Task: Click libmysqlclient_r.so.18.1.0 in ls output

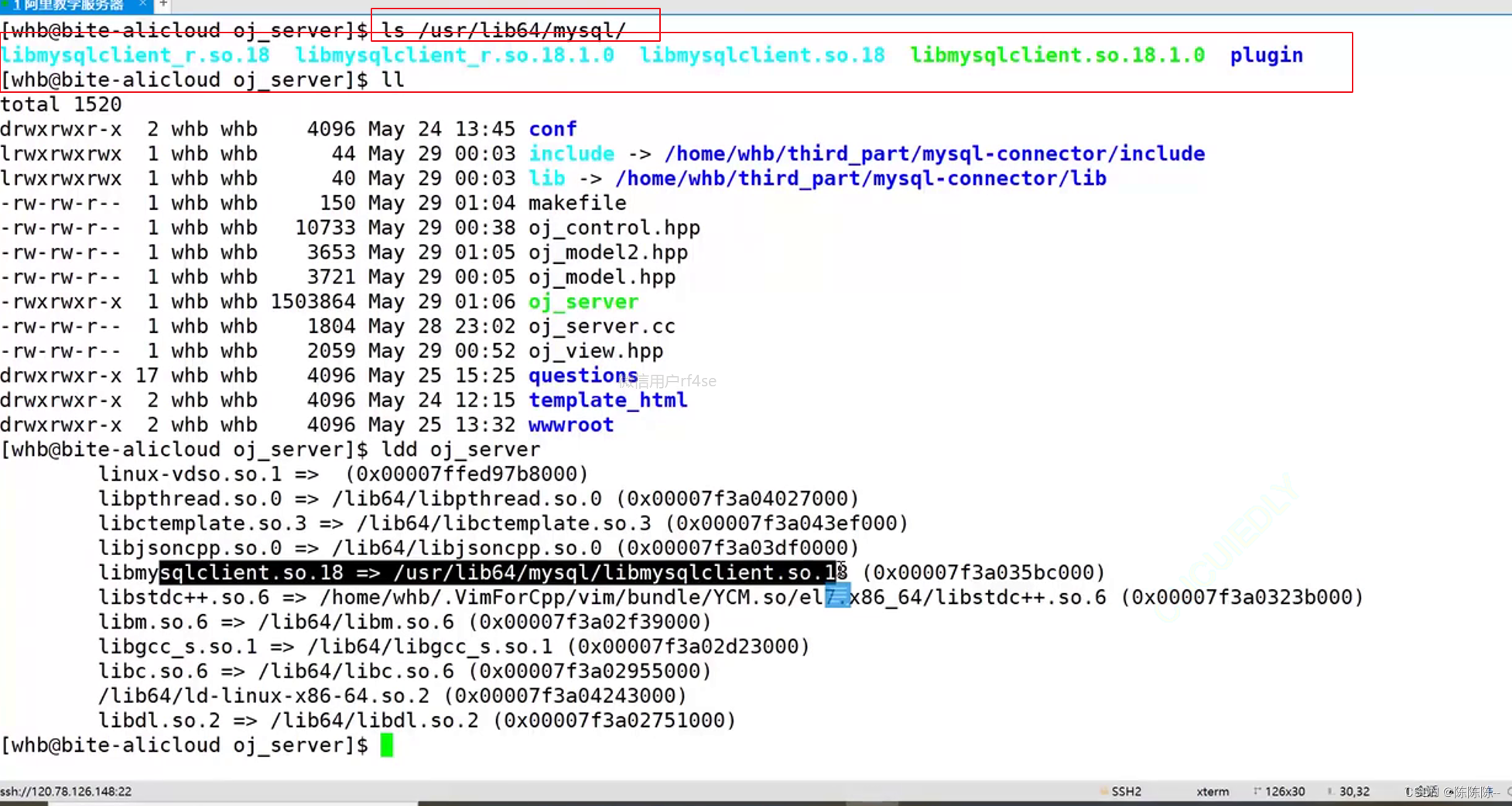Action: click(x=455, y=55)
